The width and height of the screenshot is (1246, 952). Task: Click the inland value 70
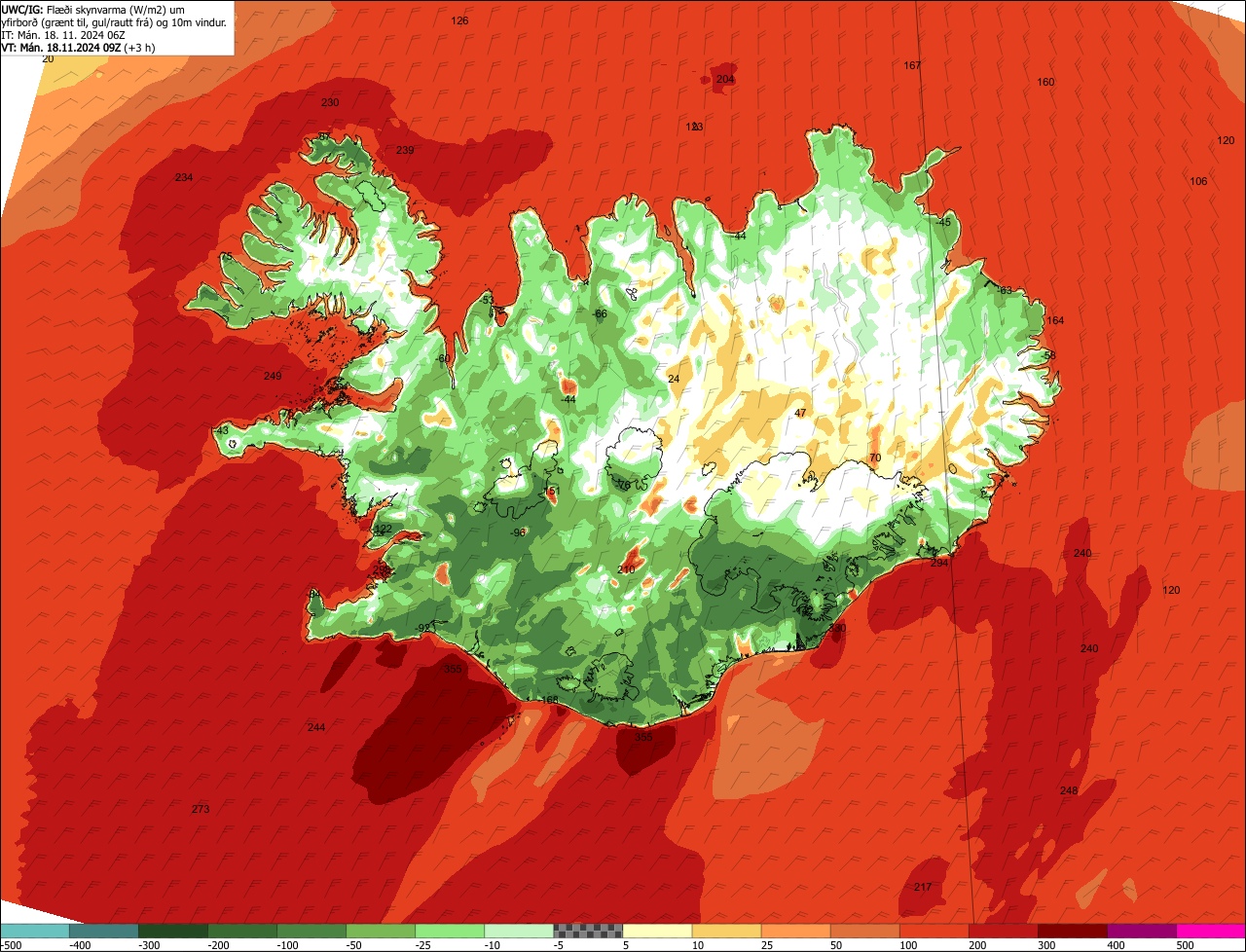pos(874,458)
